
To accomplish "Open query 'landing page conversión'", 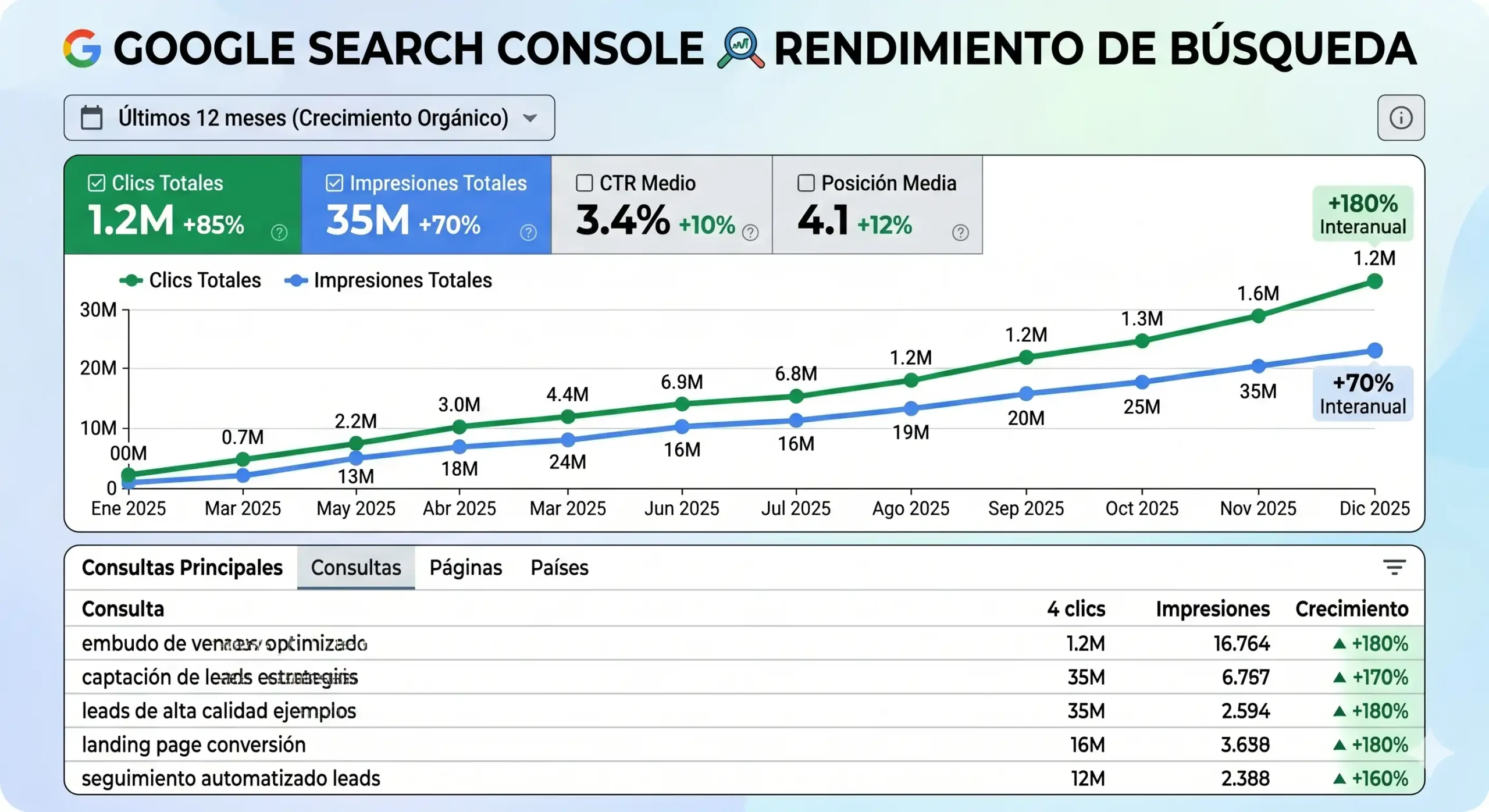I will [x=194, y=745].
